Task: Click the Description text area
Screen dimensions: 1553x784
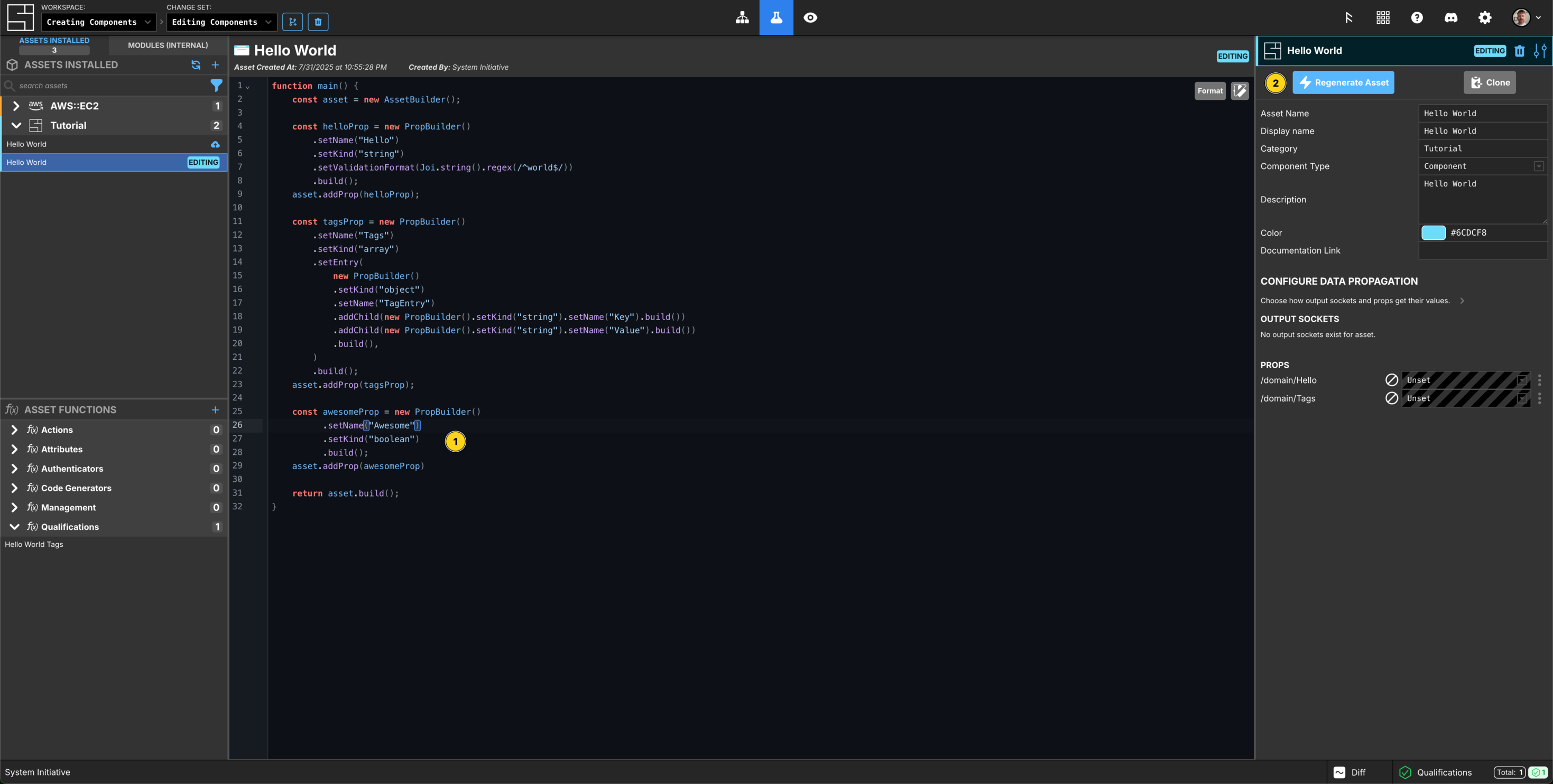Action: [1483, 200]
